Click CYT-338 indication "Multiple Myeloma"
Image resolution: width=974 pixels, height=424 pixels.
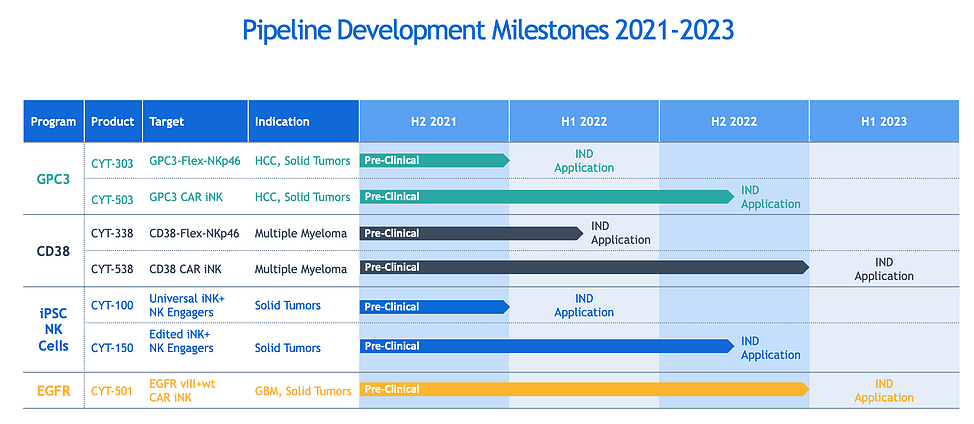point(301,233)
